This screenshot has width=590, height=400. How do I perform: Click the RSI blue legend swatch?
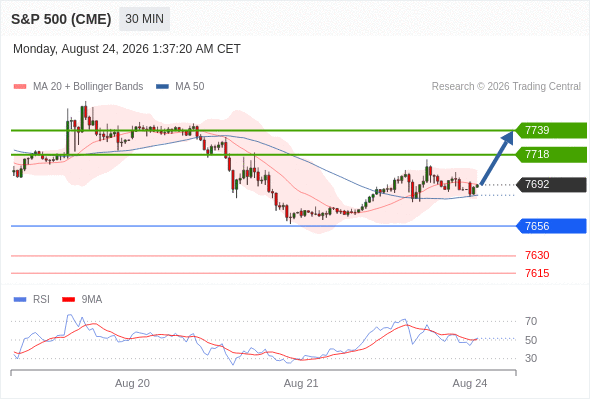[x=20, y=300]
